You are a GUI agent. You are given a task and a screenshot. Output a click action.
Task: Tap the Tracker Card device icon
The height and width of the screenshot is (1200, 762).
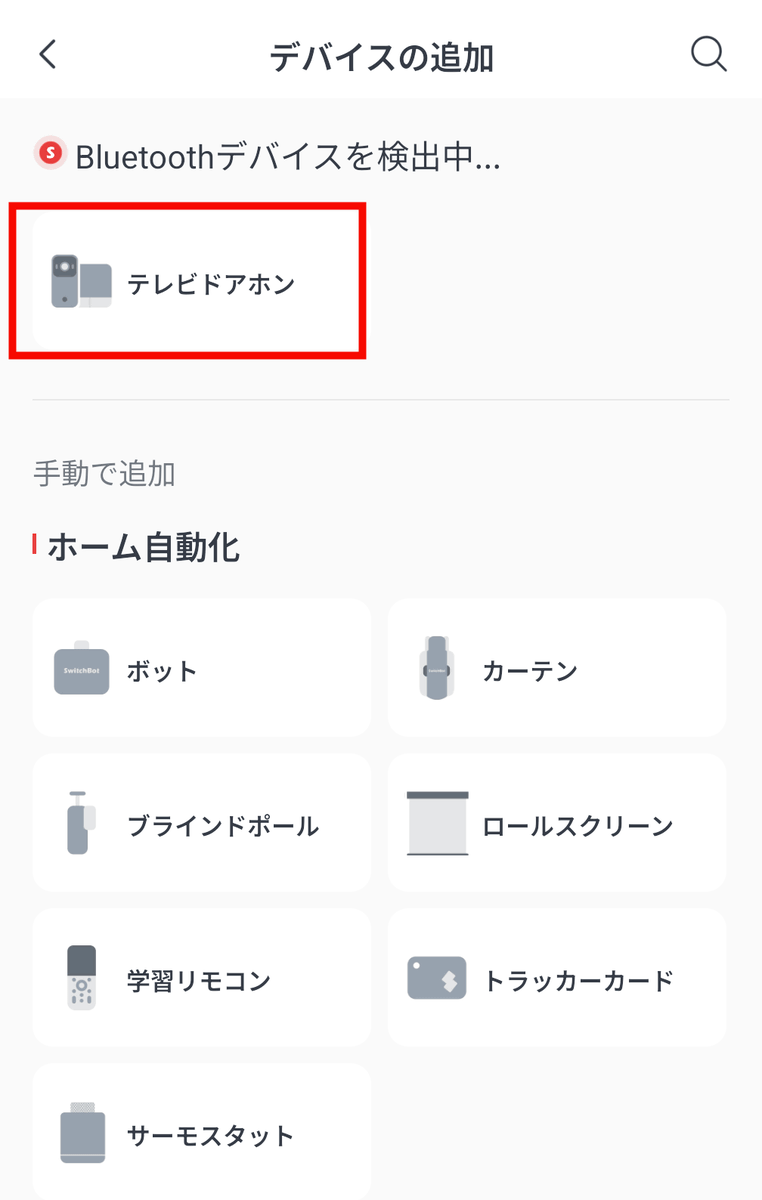pos(437,980)
